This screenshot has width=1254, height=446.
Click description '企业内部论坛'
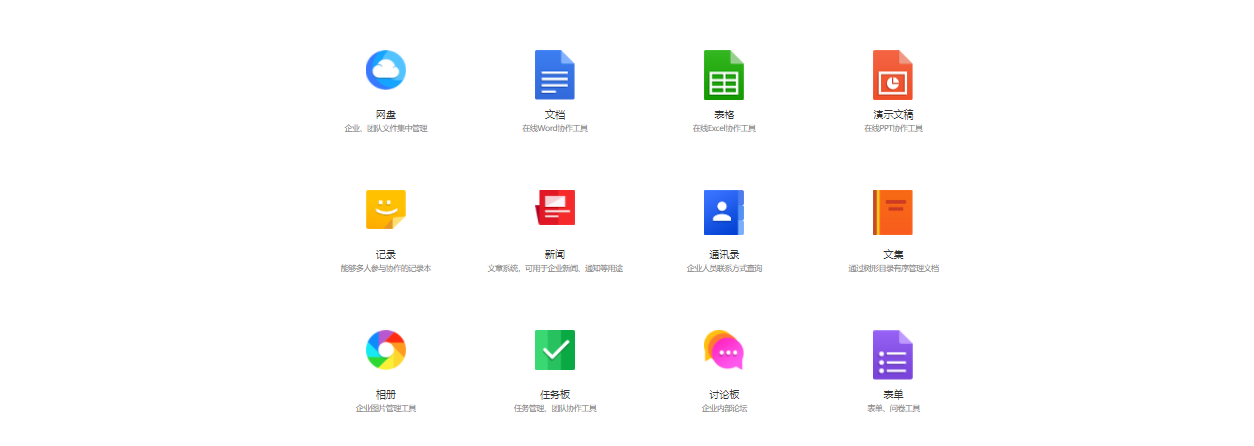point(724,409)
